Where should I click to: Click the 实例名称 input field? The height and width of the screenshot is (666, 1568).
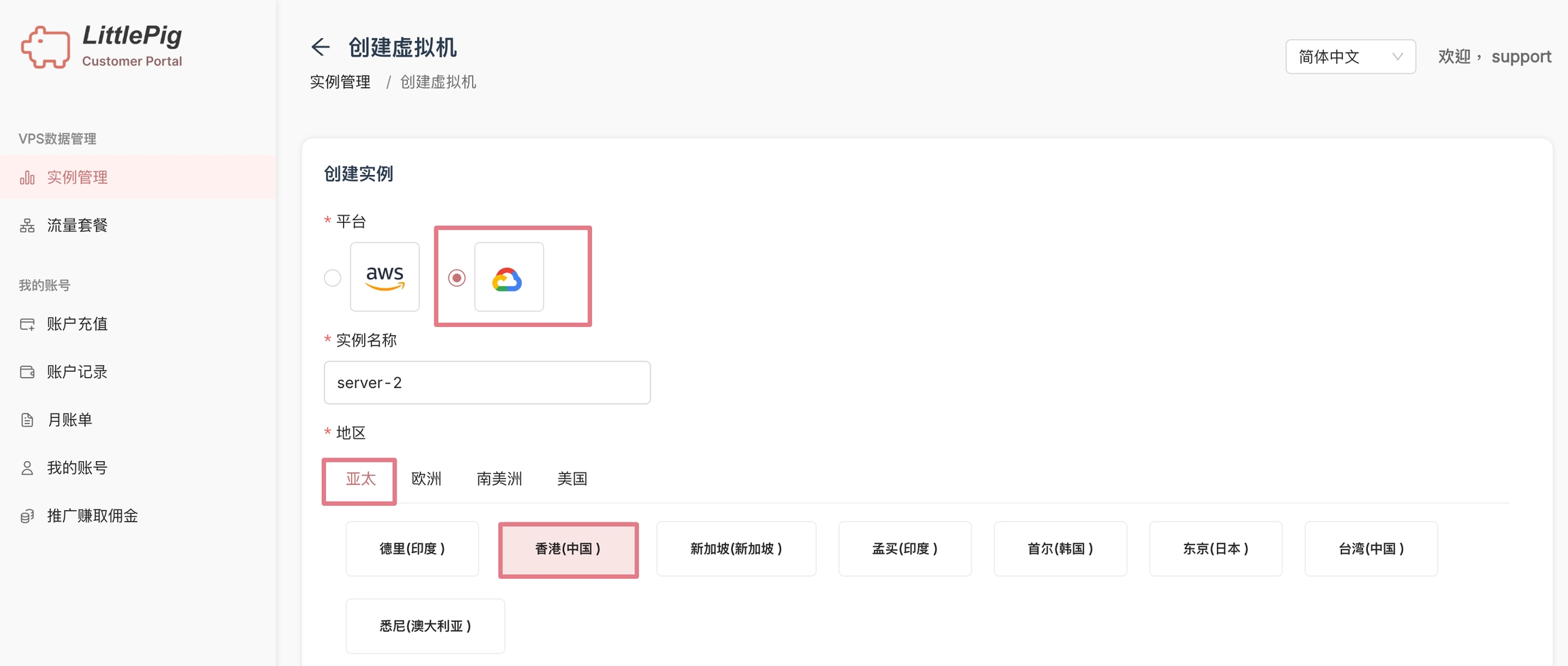point(487,383)
